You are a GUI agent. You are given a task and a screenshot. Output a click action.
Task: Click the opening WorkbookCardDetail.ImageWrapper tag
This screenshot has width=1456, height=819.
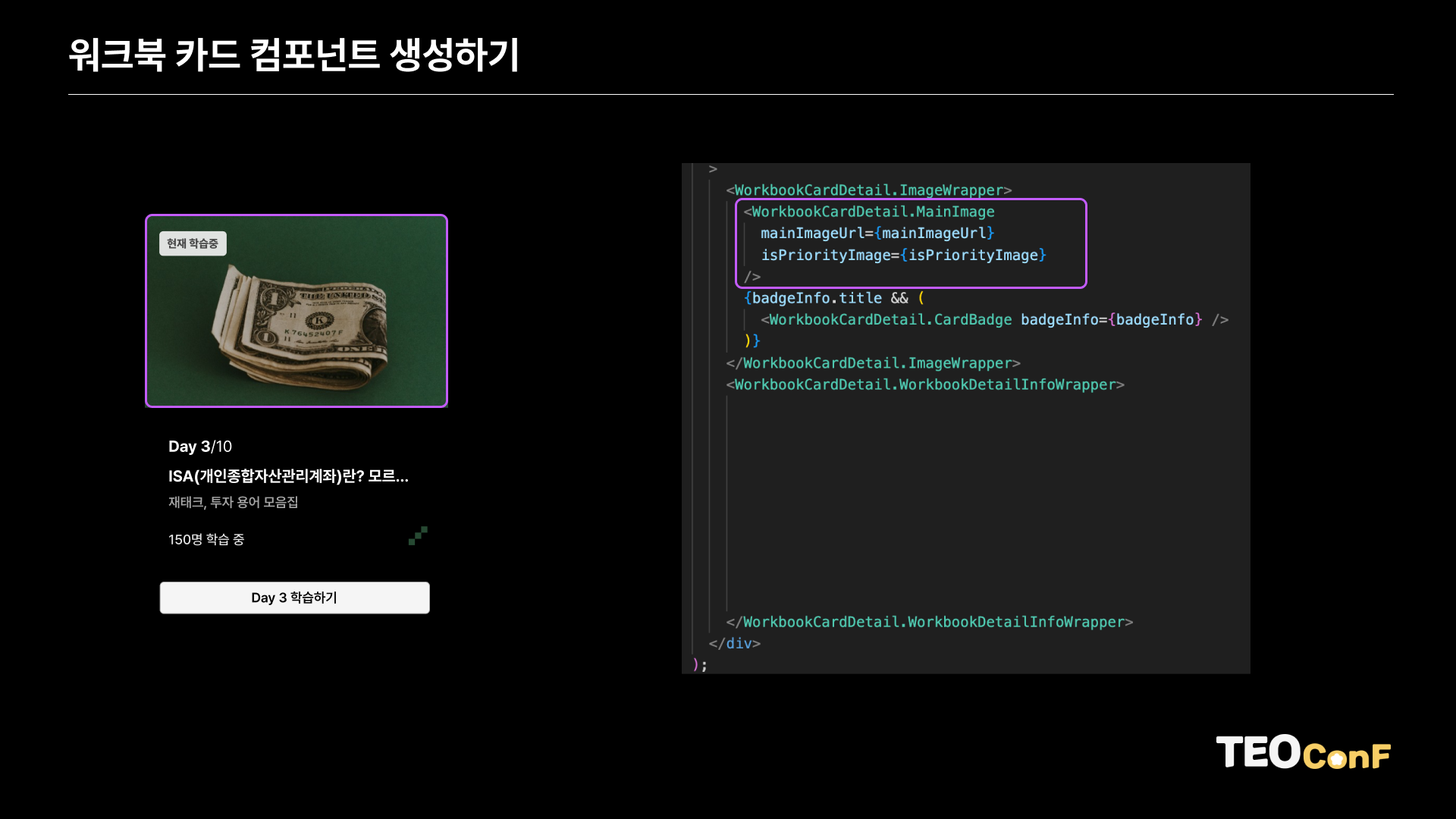(x=868, y=190)
